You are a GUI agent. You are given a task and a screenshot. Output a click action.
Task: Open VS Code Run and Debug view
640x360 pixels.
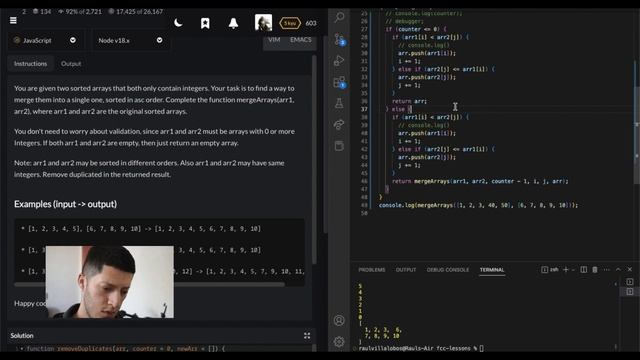click(339, 61)
